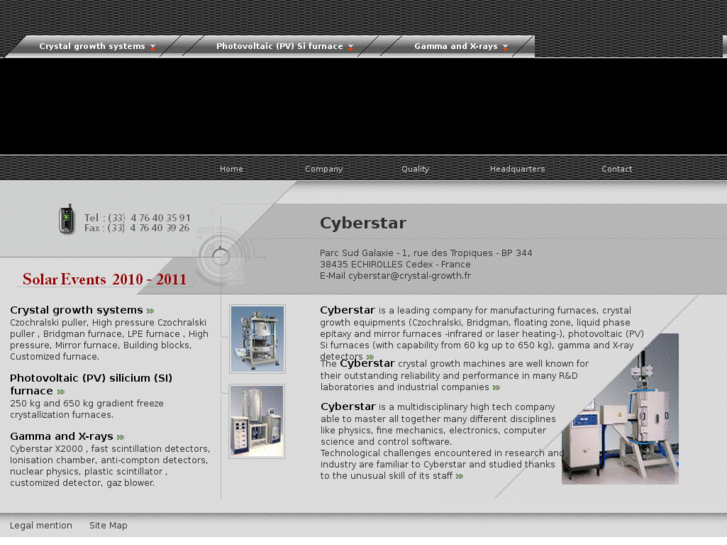Screen dimensions: 727x545
Task: Open the Crystal growth systems heading link
Action: click(x=77, y=310)
